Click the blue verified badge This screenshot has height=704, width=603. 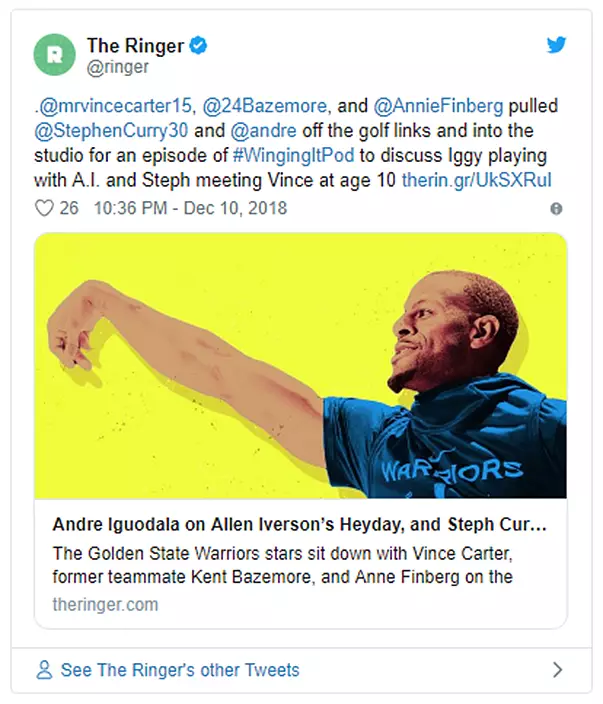[x=200, y=45]
